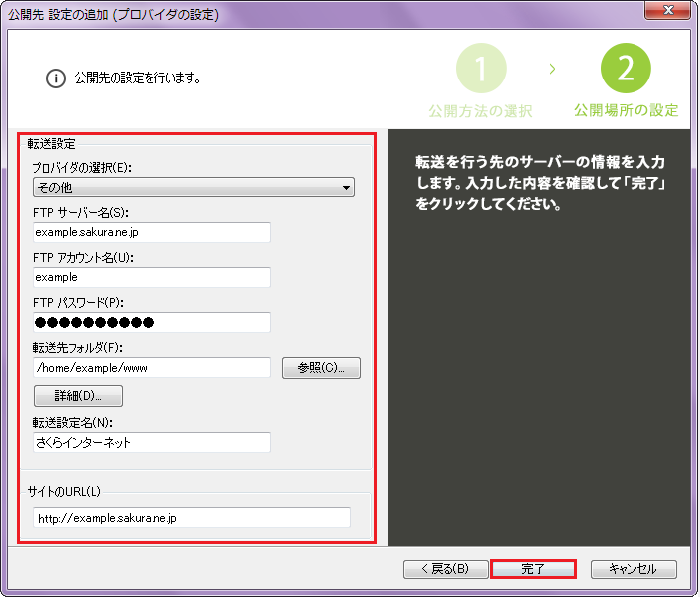This screenshot has height=597, width=700.
Task: Click the step 2 circle indicator
Action: 626,69
